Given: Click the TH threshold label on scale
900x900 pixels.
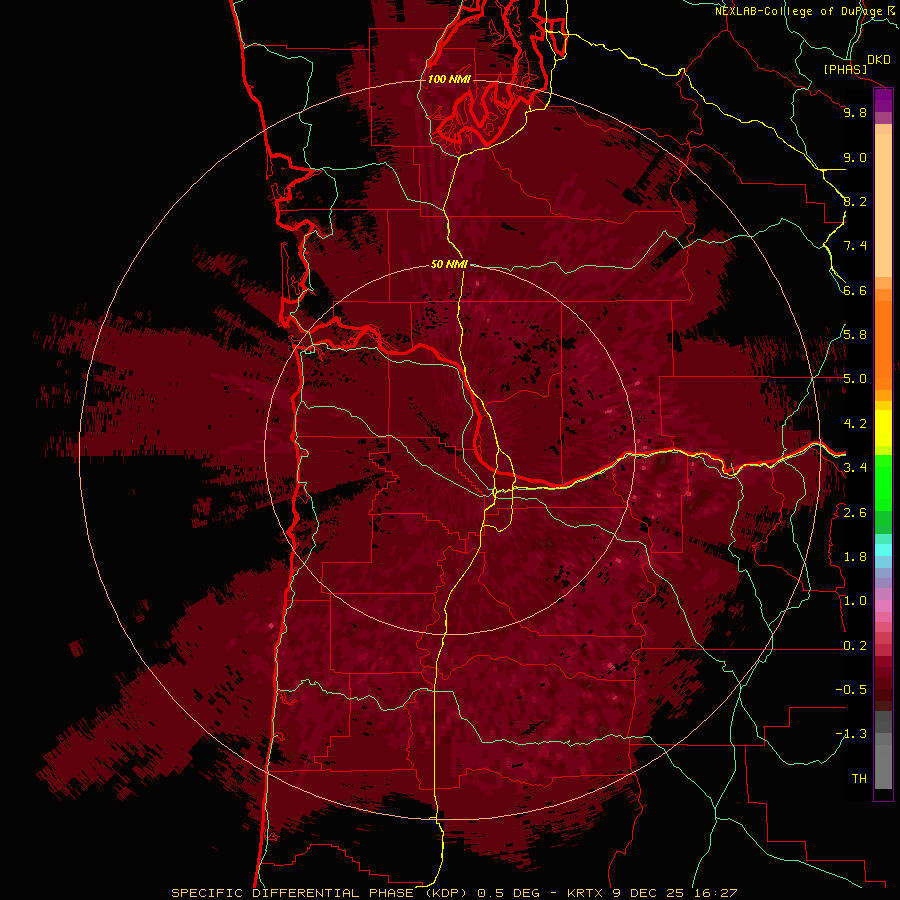Looking at the screenshot, I should click(859, 779).
